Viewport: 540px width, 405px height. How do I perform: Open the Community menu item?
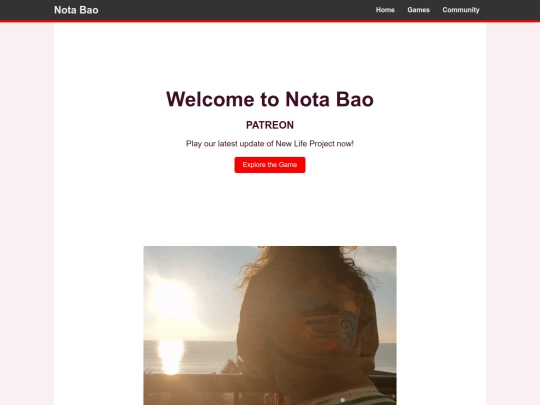[x=461, y=10]
